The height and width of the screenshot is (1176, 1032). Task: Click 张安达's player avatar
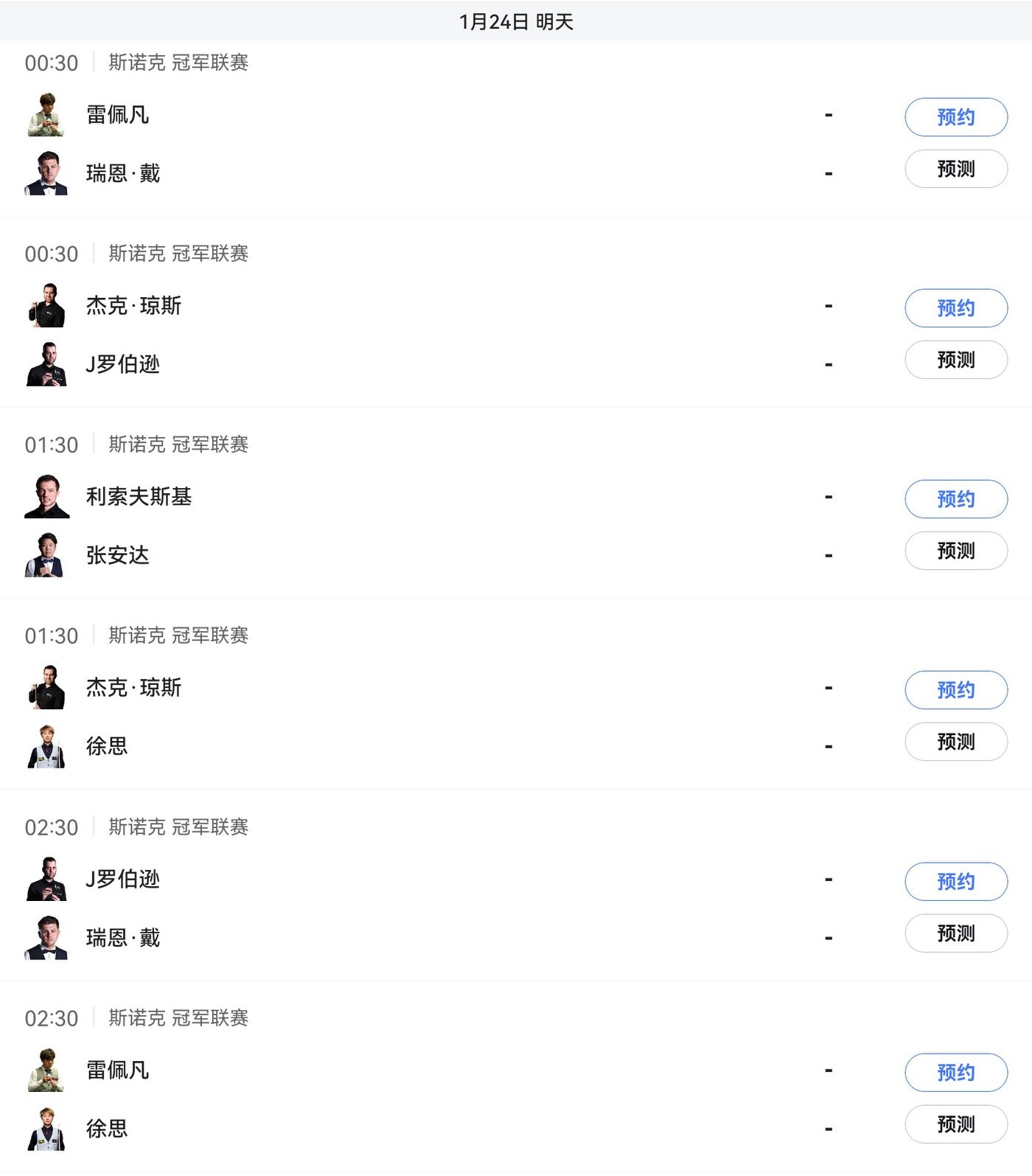[x=46, y=555]
